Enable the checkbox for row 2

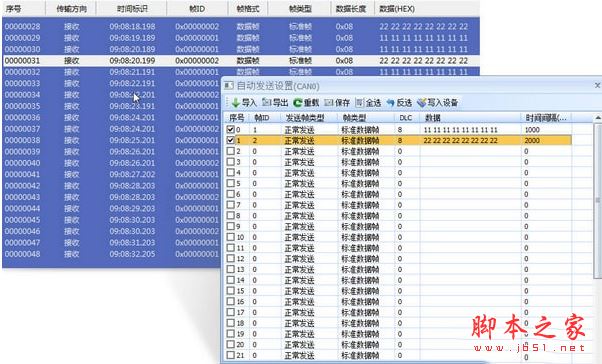point(230,151)
